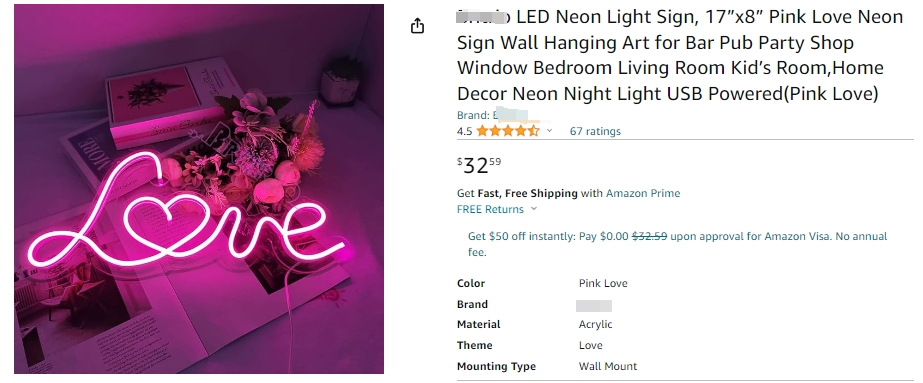Click the Get $50 off instantly offer
923x383 pixels.
click(x=677, y=244)
